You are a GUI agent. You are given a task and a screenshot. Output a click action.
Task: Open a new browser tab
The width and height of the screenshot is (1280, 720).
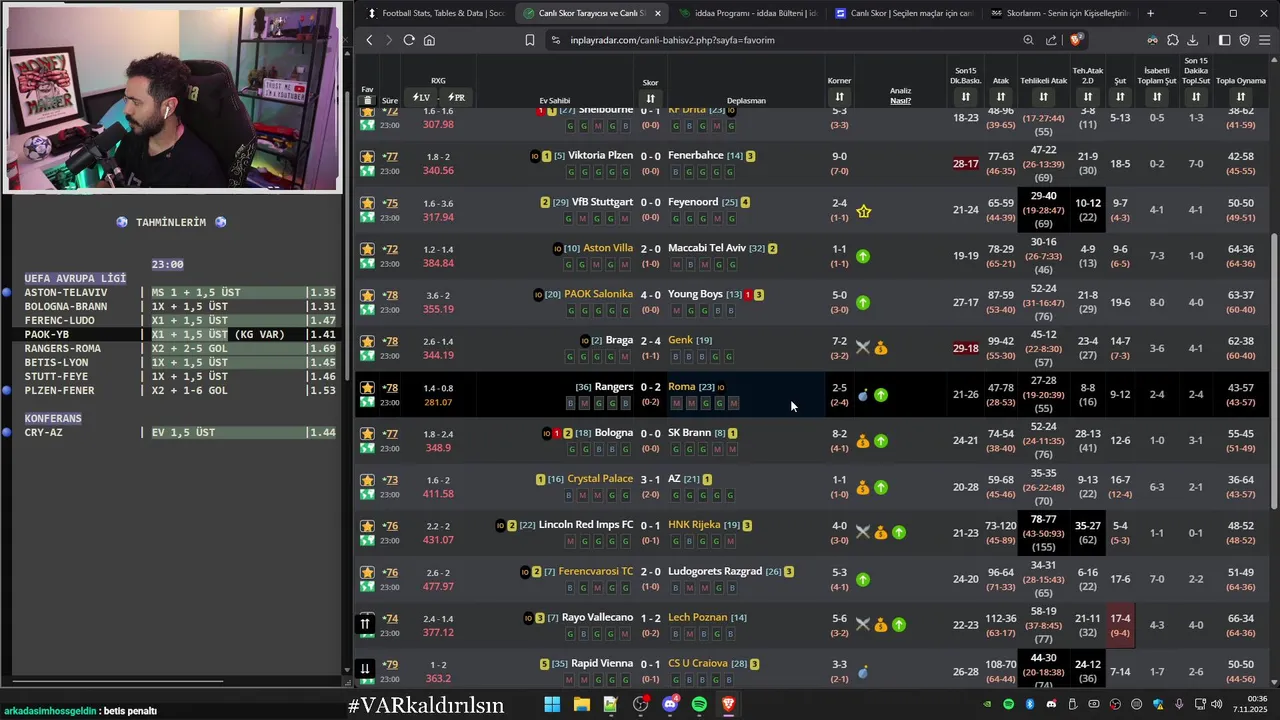coord(1150,13)
